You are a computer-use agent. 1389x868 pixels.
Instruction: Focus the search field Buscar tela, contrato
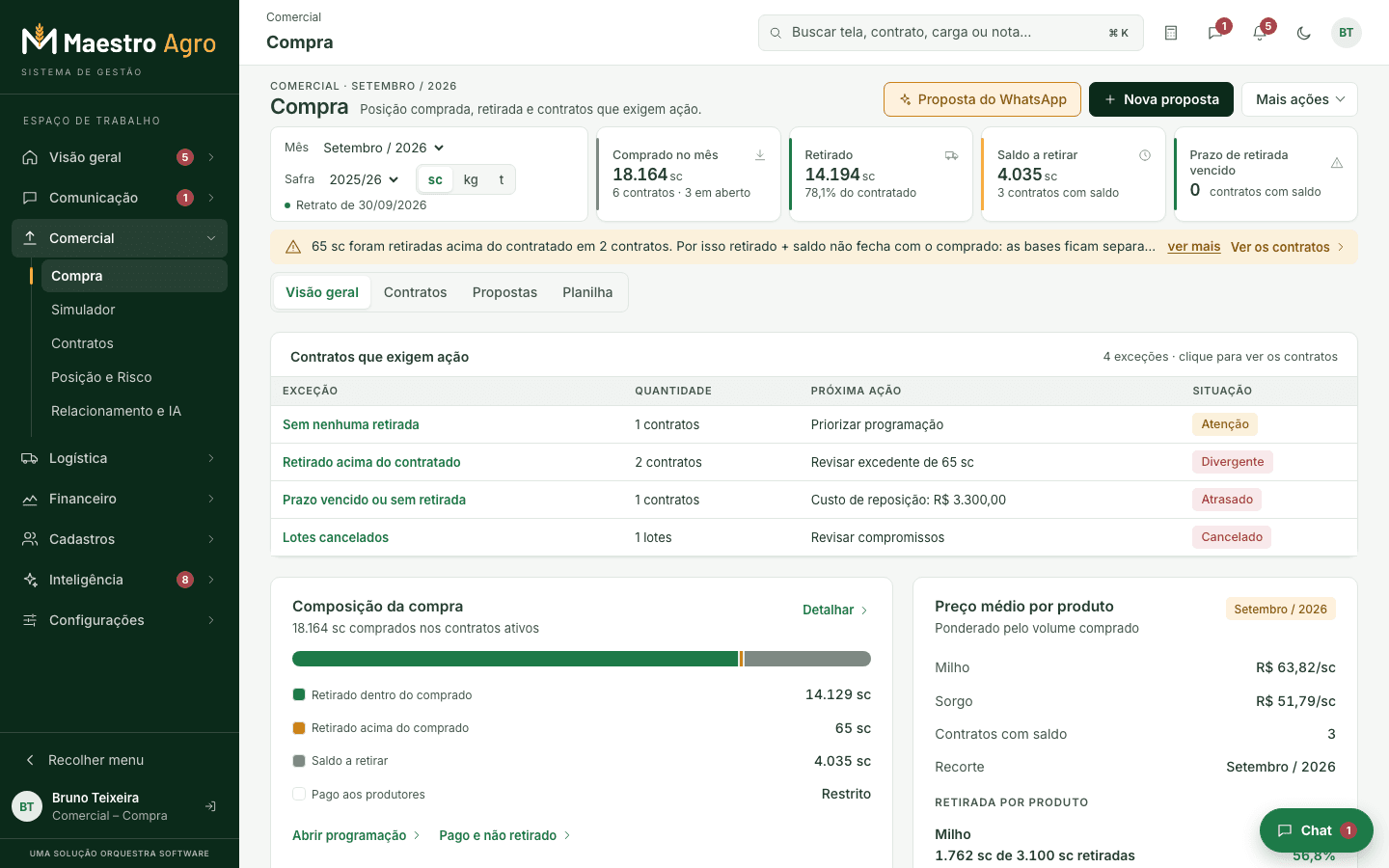[x=951, y=33]
